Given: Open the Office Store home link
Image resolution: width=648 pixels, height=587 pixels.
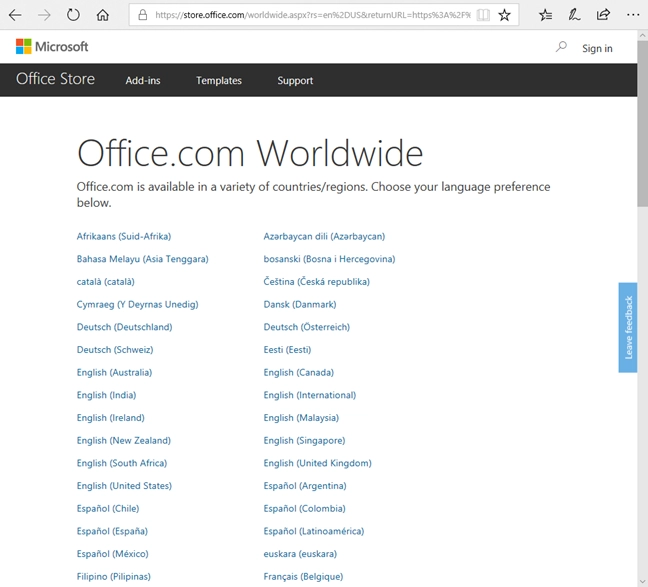Looking at the screenshot, I should pyautogui.click(x=55, y=79).
